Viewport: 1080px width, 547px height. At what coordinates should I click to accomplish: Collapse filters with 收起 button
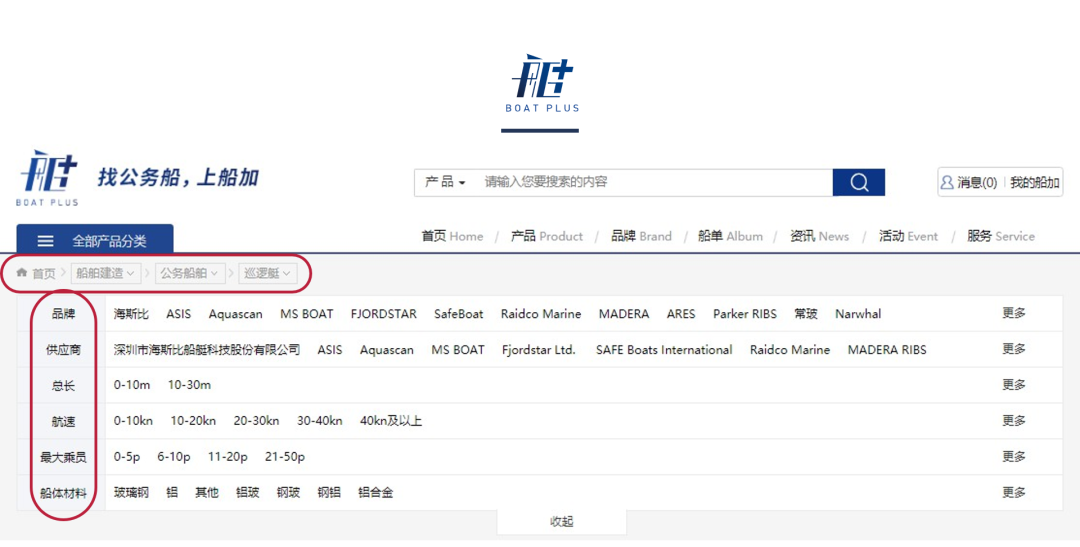coord(561,522)
